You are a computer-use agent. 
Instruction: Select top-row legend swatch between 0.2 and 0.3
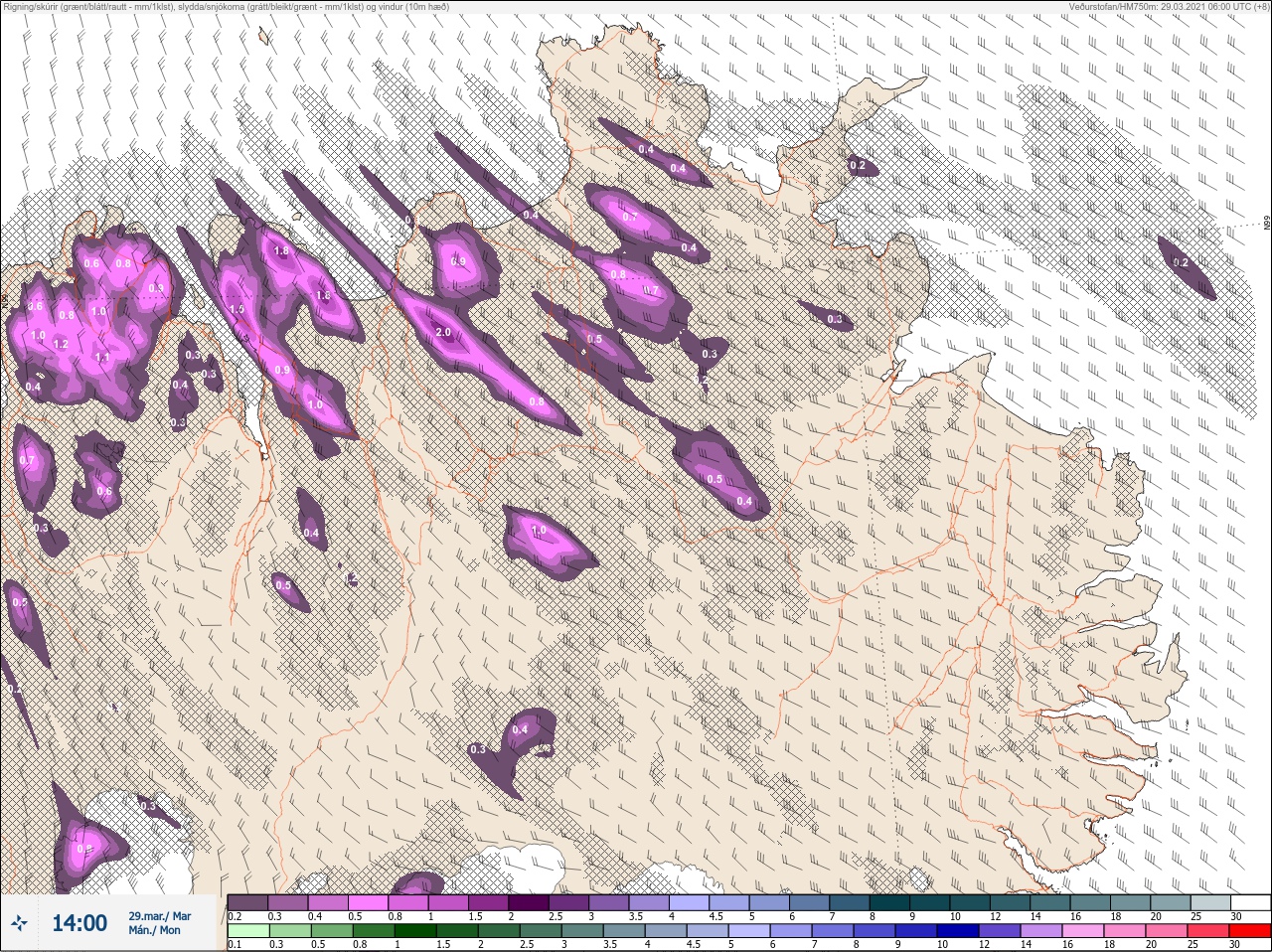(x=247, y=902)
